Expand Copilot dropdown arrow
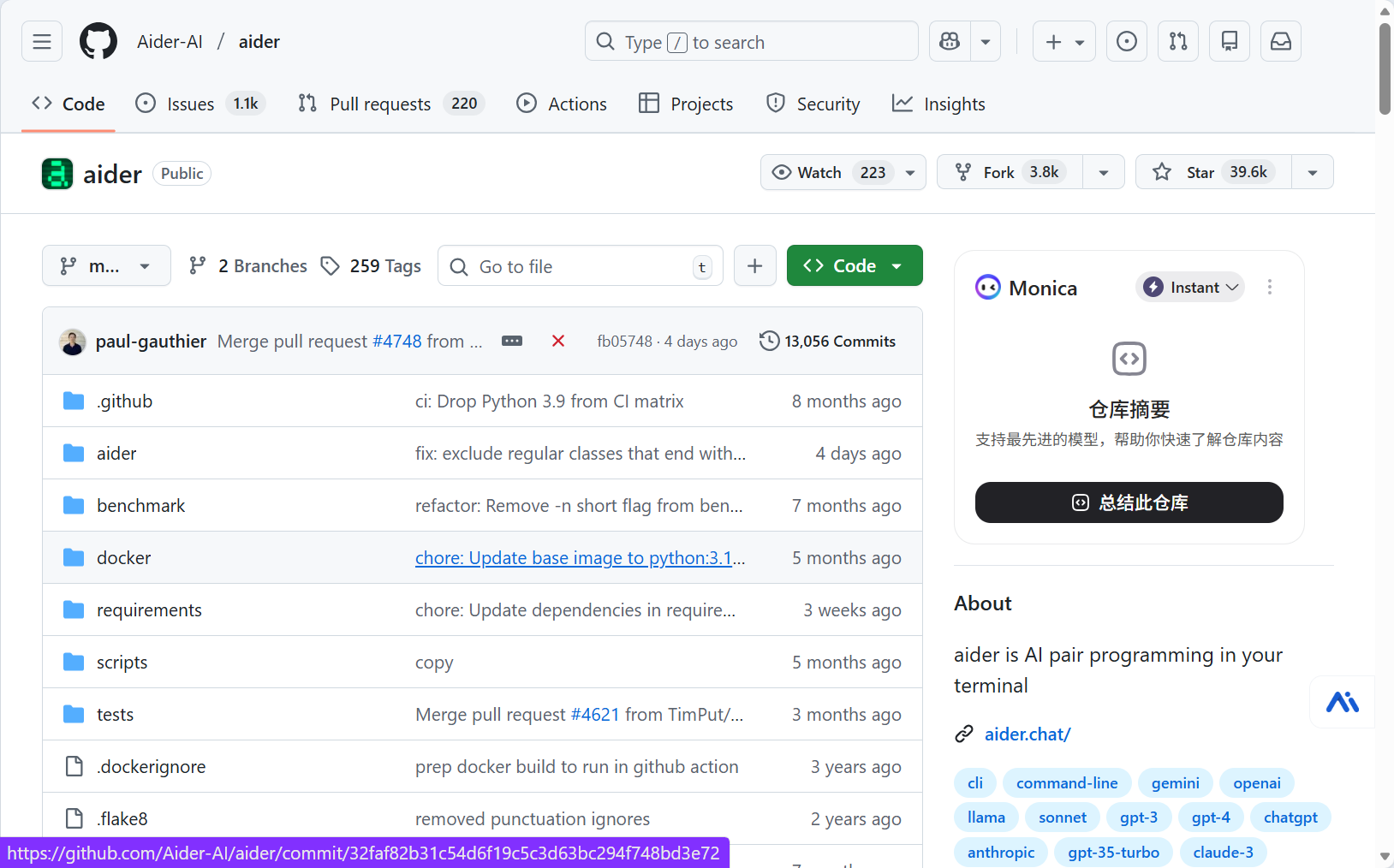 pos(986,41)
